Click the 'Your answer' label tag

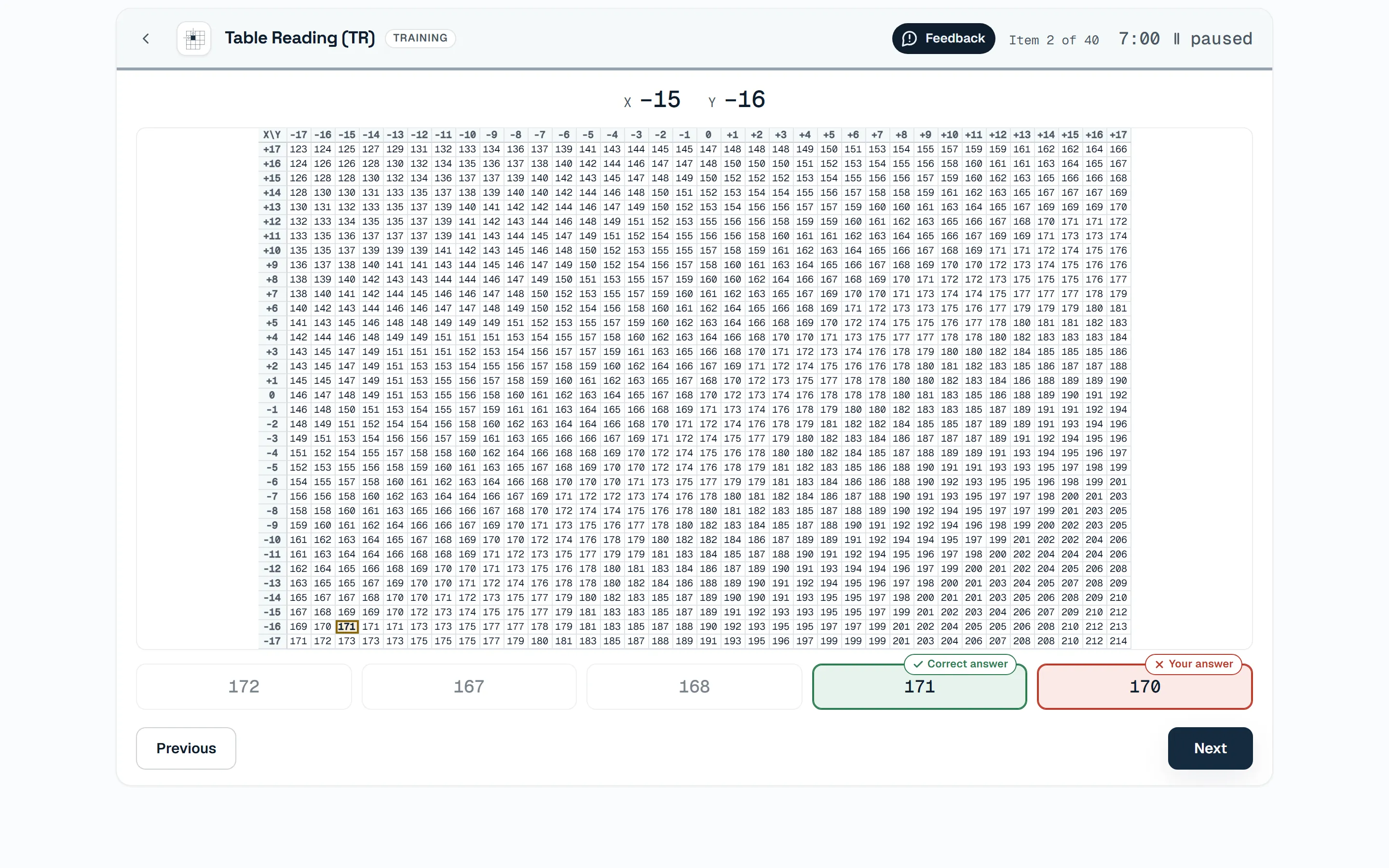(1194, 664)
